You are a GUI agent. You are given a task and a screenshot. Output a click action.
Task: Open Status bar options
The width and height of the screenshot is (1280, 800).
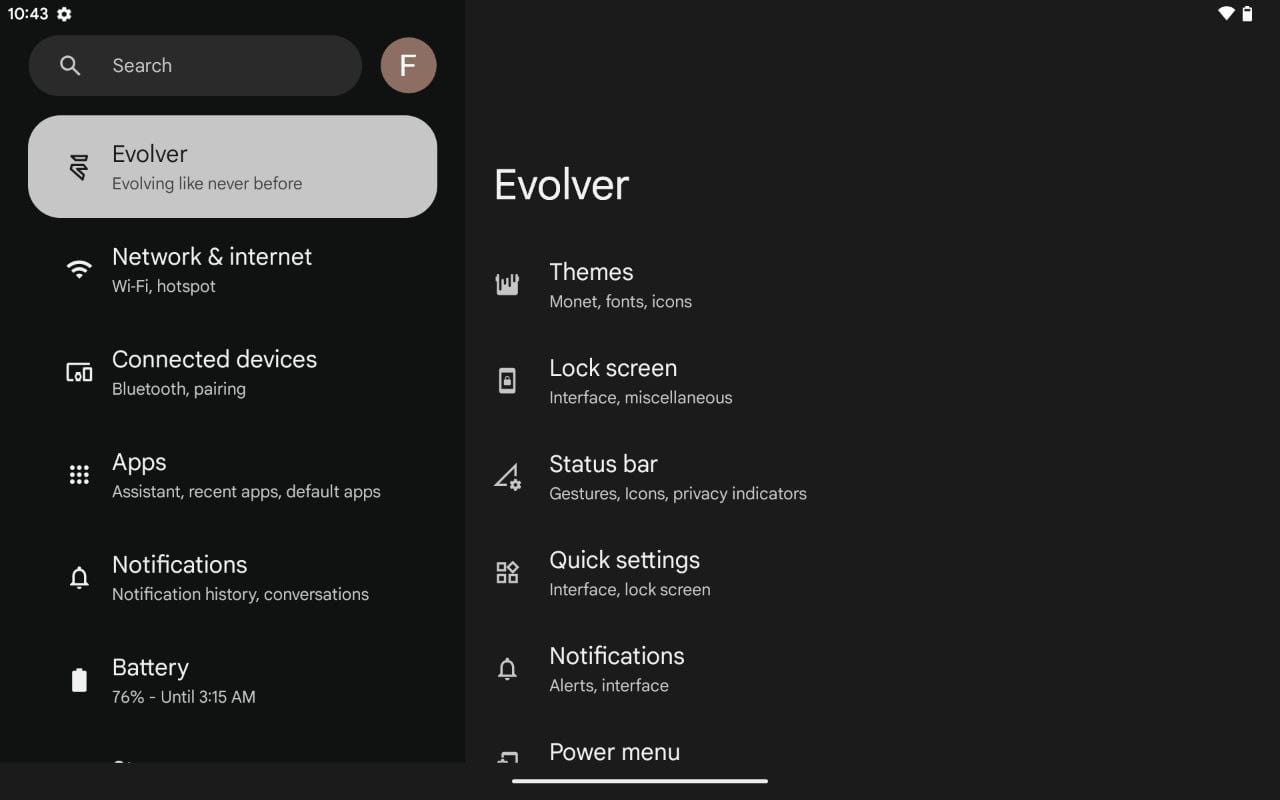(872, 477)
